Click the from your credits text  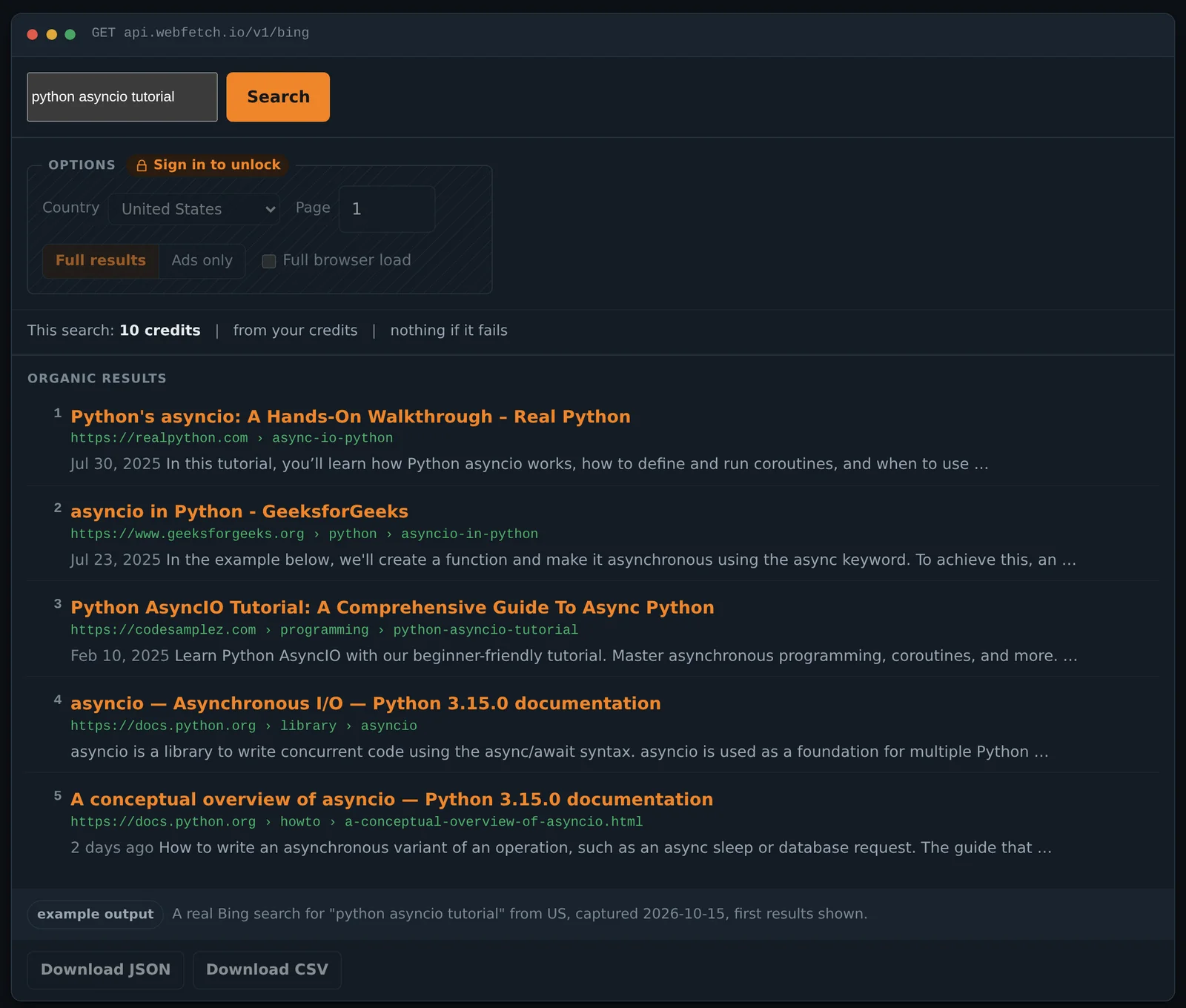click(295, 331)
